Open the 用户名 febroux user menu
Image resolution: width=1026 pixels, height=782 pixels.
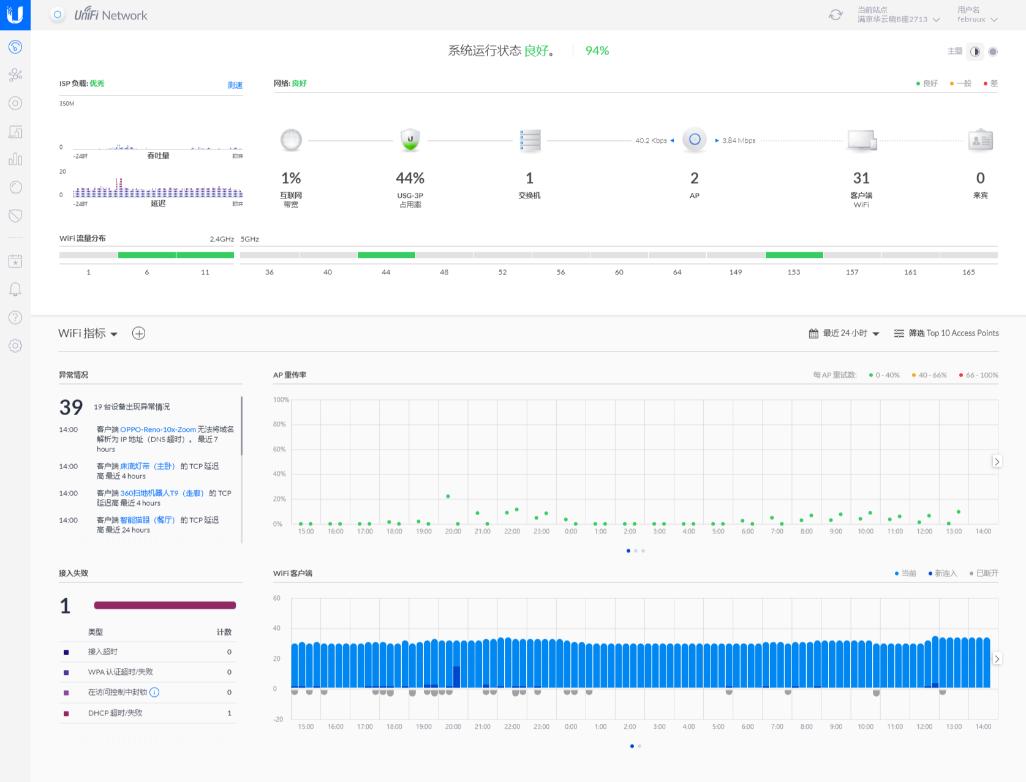(977, 15)
